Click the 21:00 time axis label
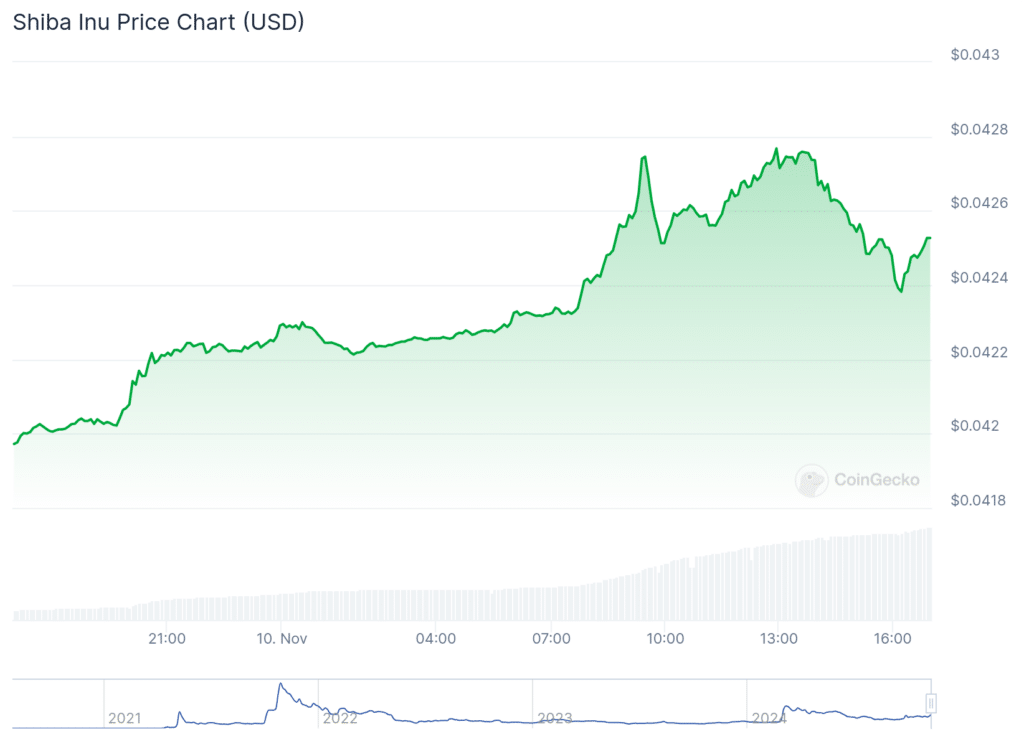This screenshot has width=1024, height=747. point(166,638)
